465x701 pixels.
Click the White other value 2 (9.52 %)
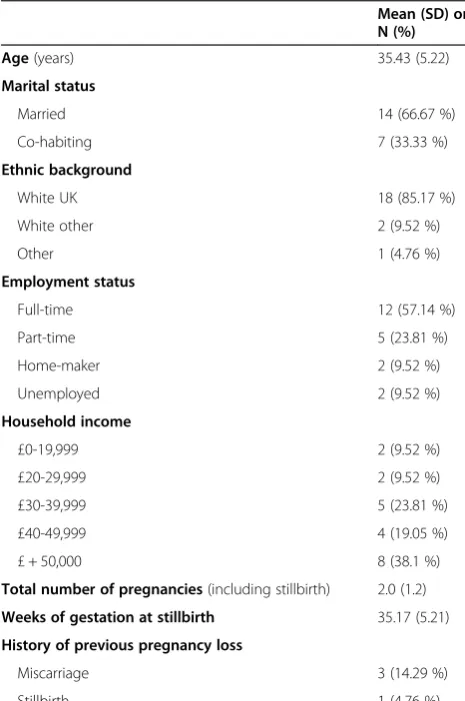pos(409,226)
